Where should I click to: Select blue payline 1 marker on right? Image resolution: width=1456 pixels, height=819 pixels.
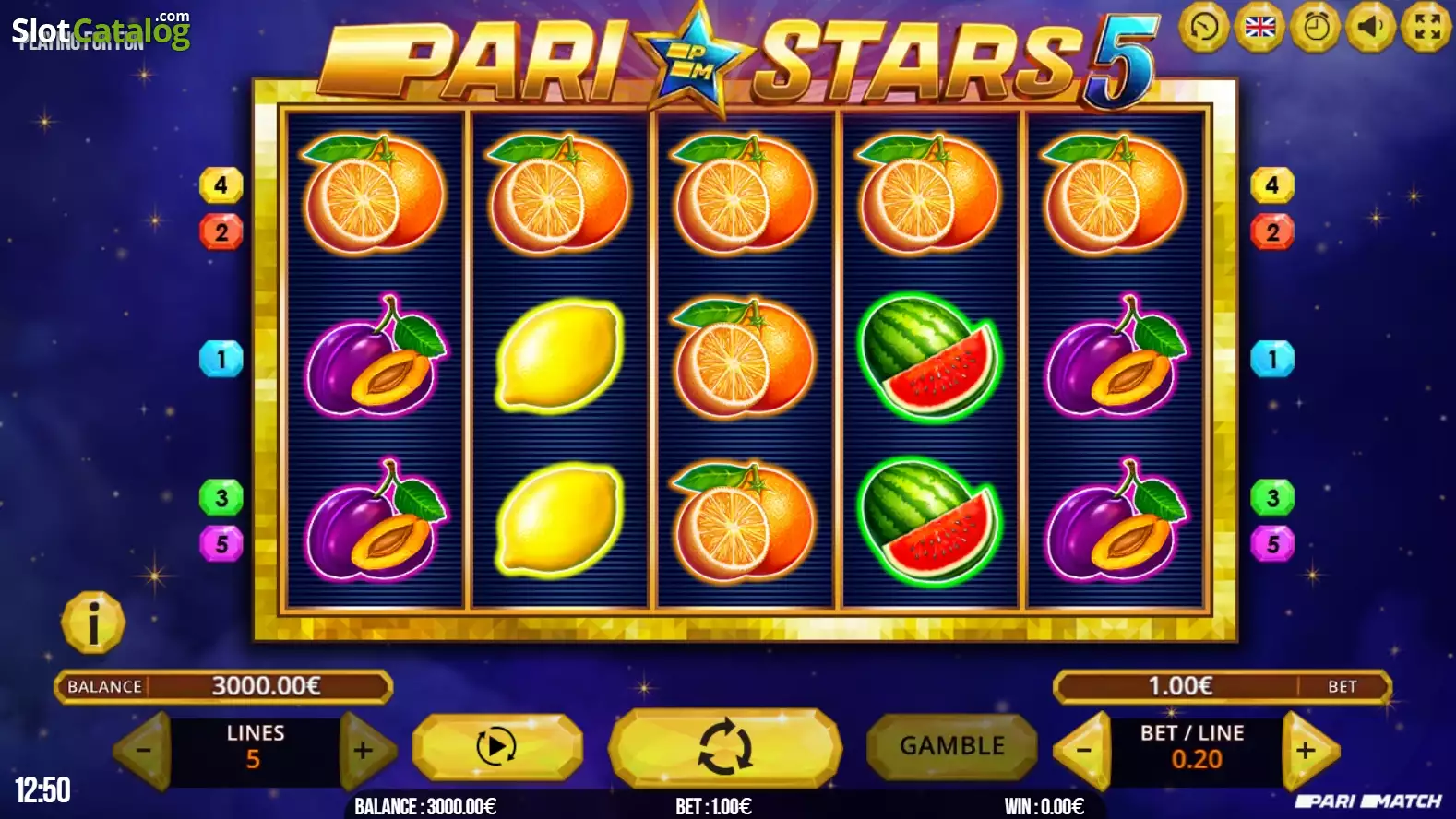click(1272, 359)
